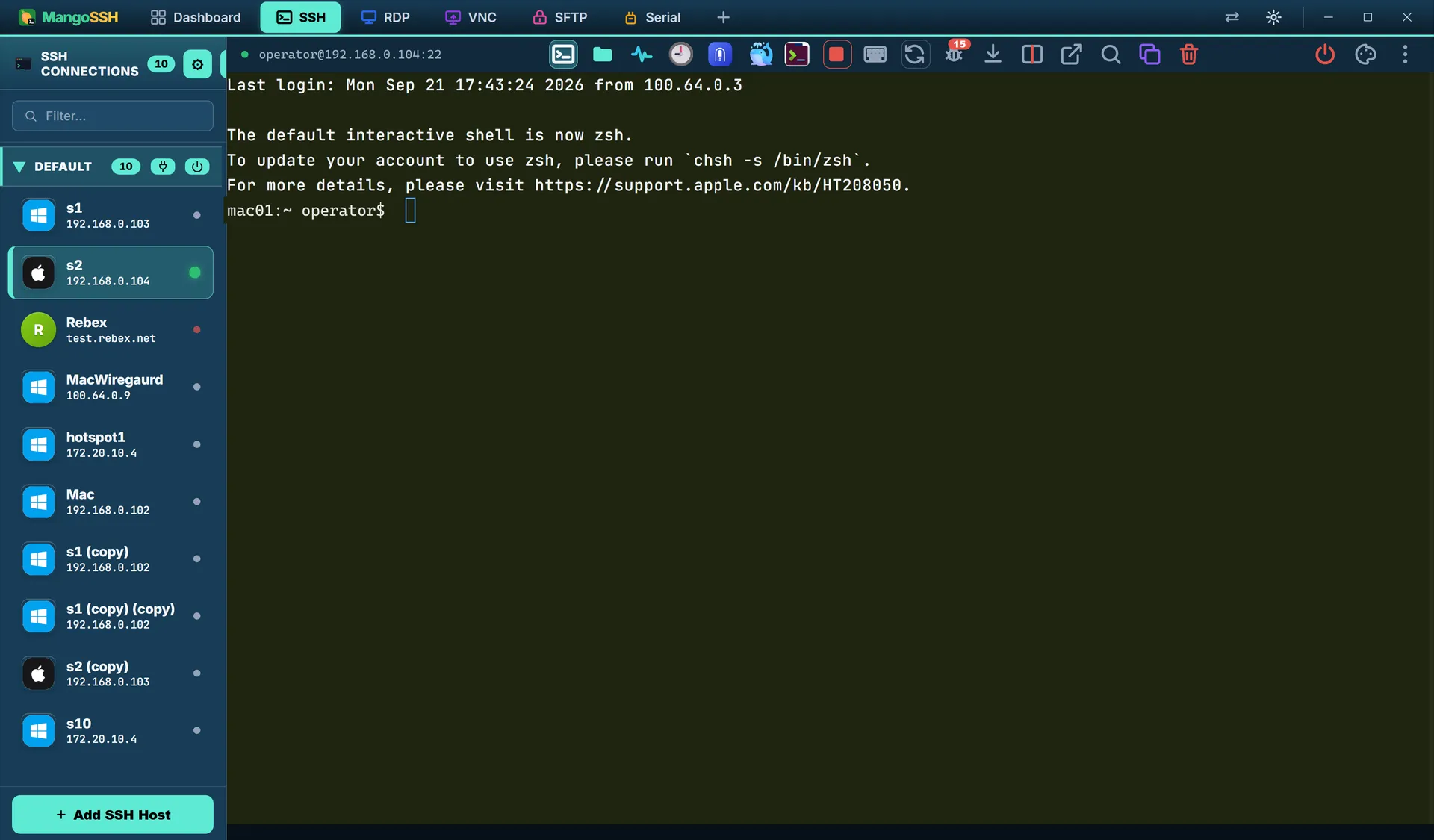
Task: Select the hotspot1 connection
Action: [111, 444]
